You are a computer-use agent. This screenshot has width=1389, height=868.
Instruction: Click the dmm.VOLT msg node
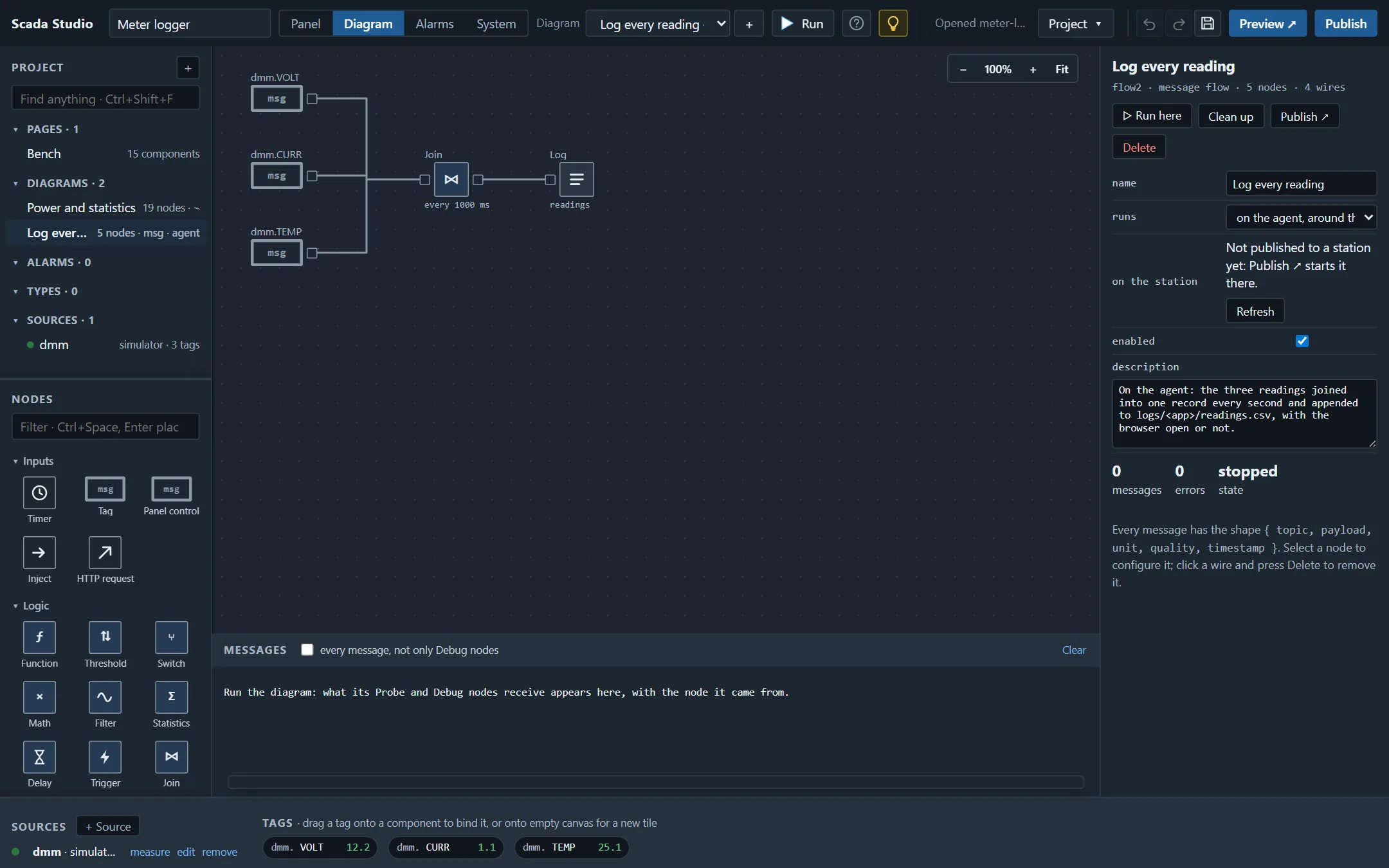(x=277, y=98)
